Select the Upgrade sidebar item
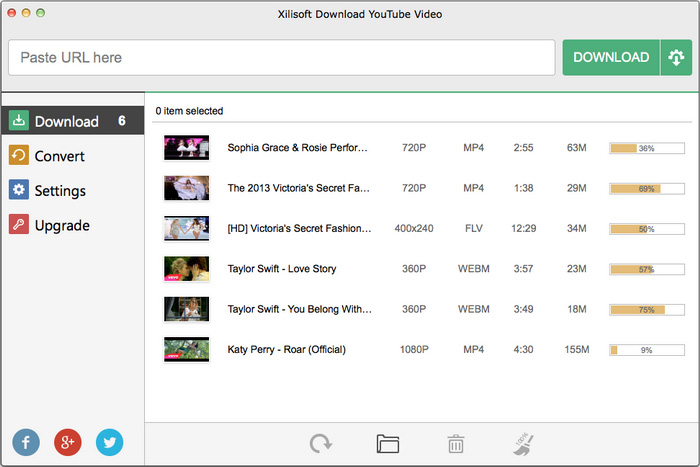Screen dimensions: 700x467 pyautogui.click(x=62, y=226)
